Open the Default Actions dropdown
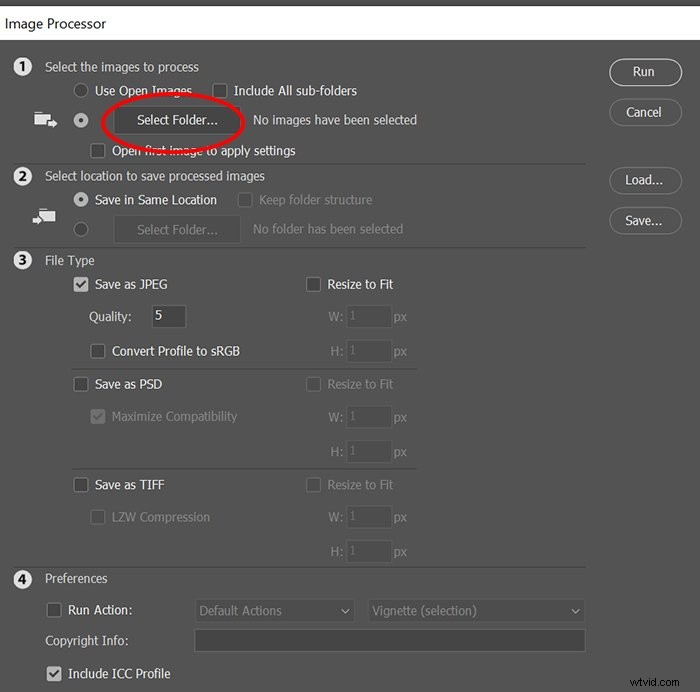700x692 pixels. [275, 611]
